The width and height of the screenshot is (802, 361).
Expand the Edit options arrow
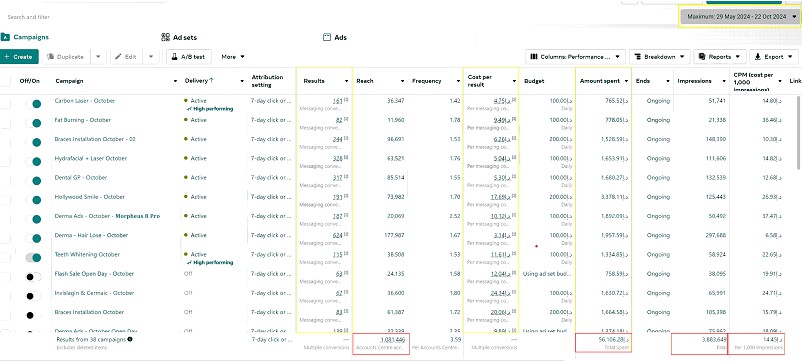point(150,57)
